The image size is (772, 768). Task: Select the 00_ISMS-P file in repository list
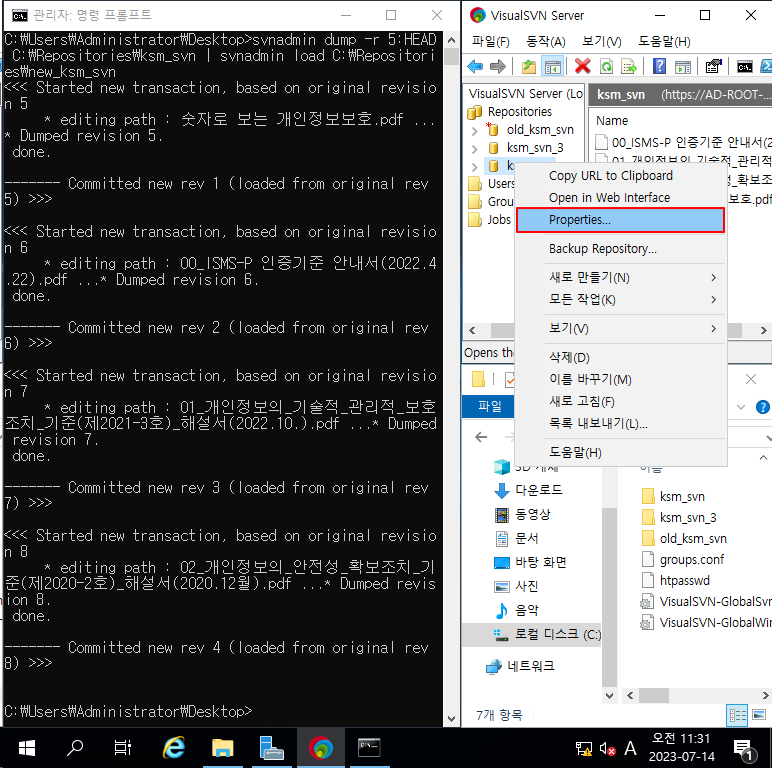coord(684,143)
